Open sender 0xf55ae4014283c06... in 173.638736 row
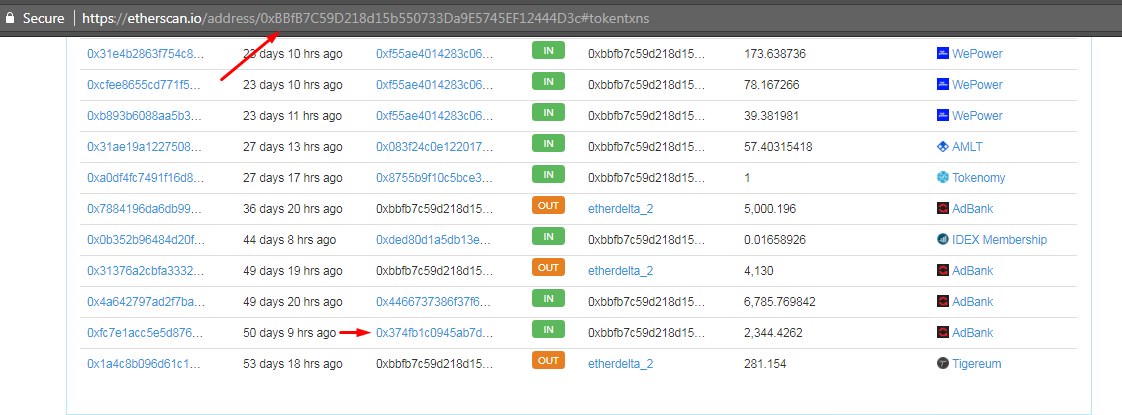The image size is (1122, 415). coord(434,54)
